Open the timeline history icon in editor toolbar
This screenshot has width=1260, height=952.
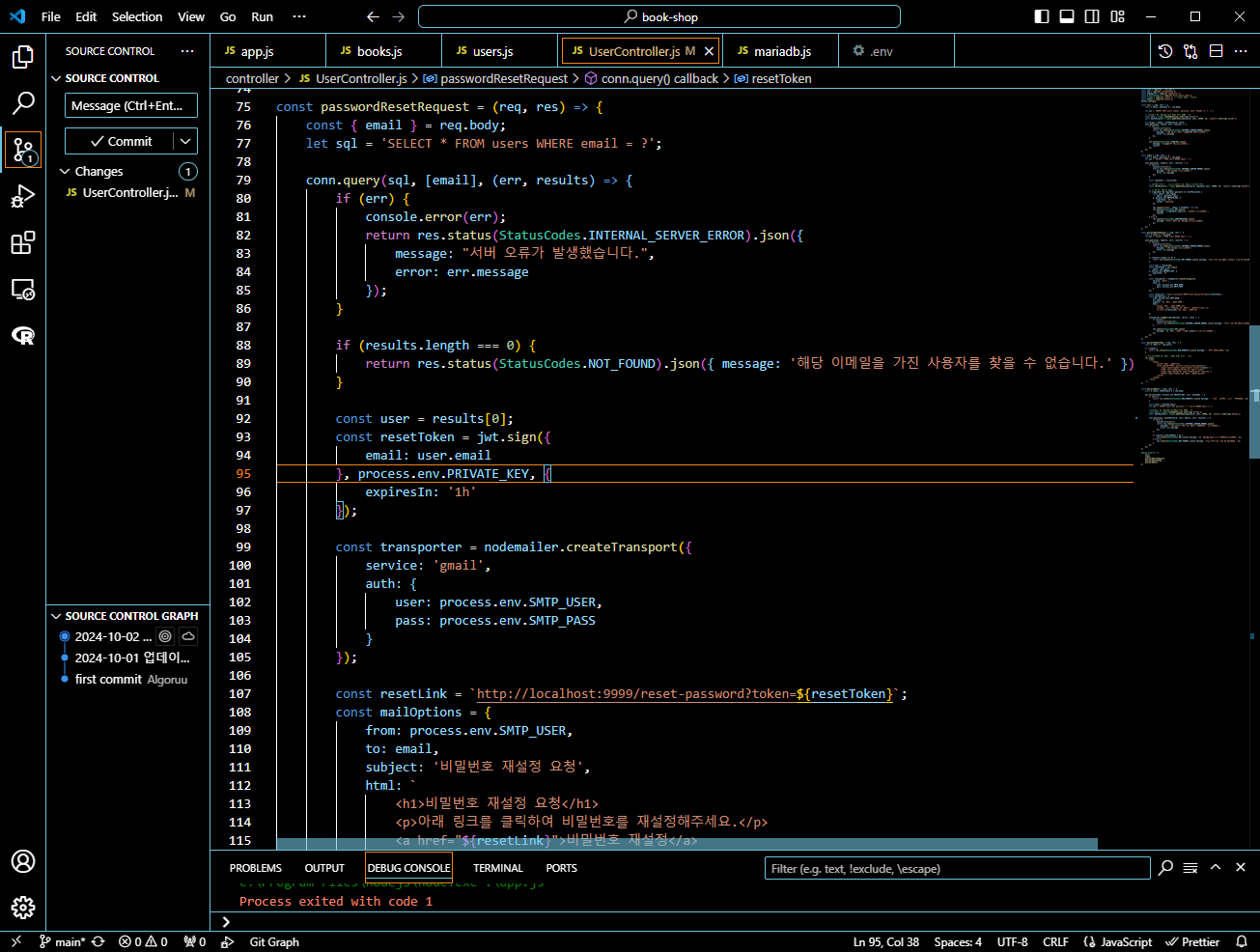[x=1165, y=51]
